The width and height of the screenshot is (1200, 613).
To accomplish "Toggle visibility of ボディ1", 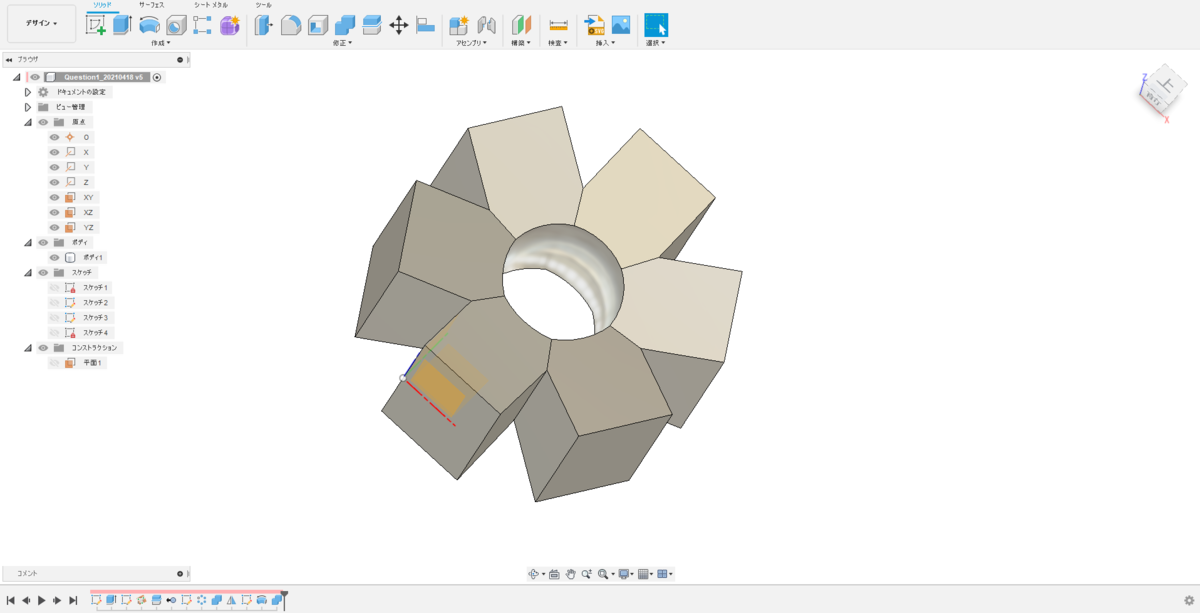I will click(55, 258).
